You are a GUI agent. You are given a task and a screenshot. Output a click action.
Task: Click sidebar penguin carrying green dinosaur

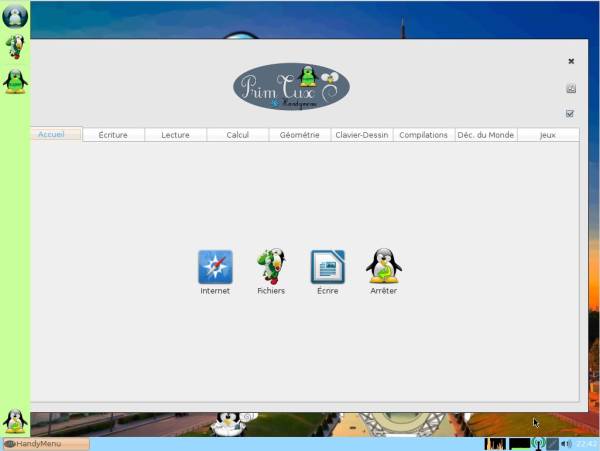coord(15,47)
